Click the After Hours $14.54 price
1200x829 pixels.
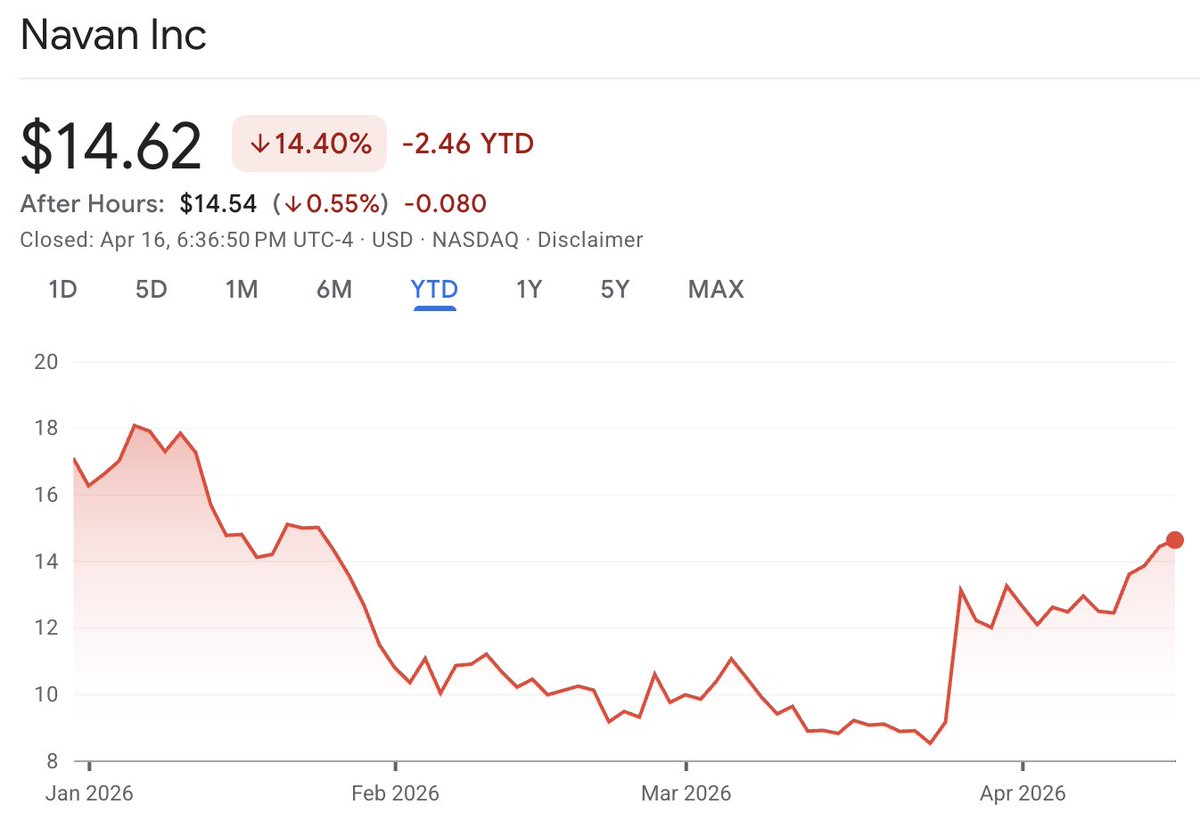pyautogui.click(x=218, y=204)
